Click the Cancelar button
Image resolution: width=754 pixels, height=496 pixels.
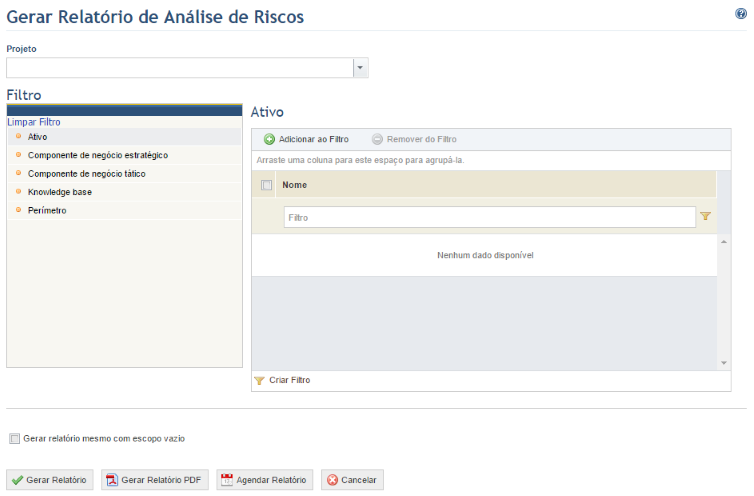point(352,480)
